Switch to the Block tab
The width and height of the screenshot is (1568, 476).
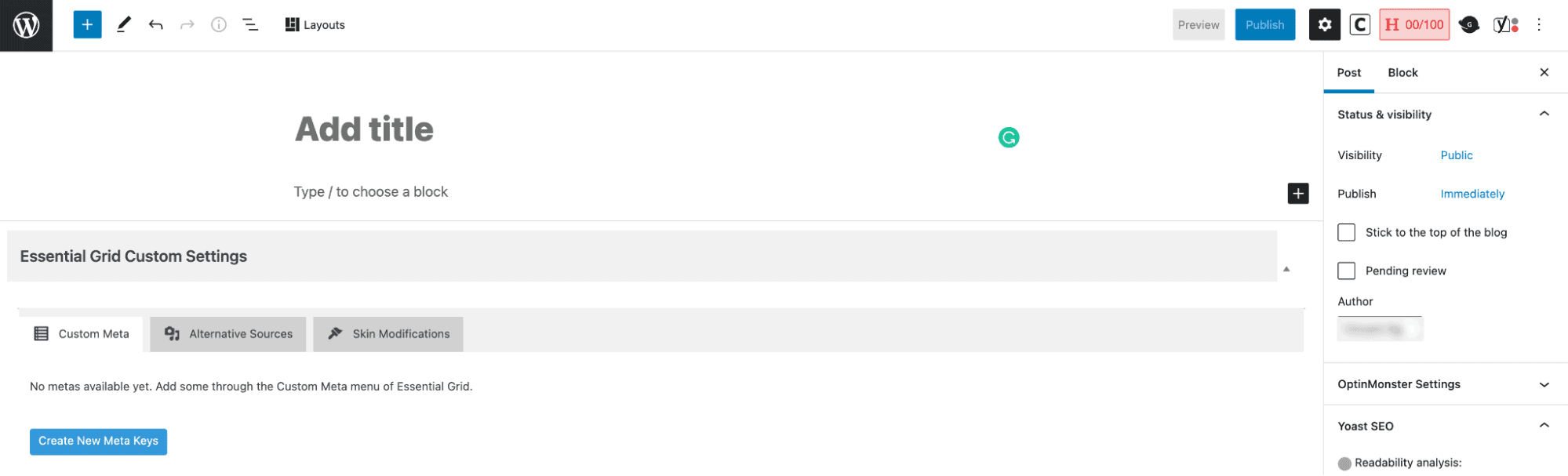[x=1402, y=73]
